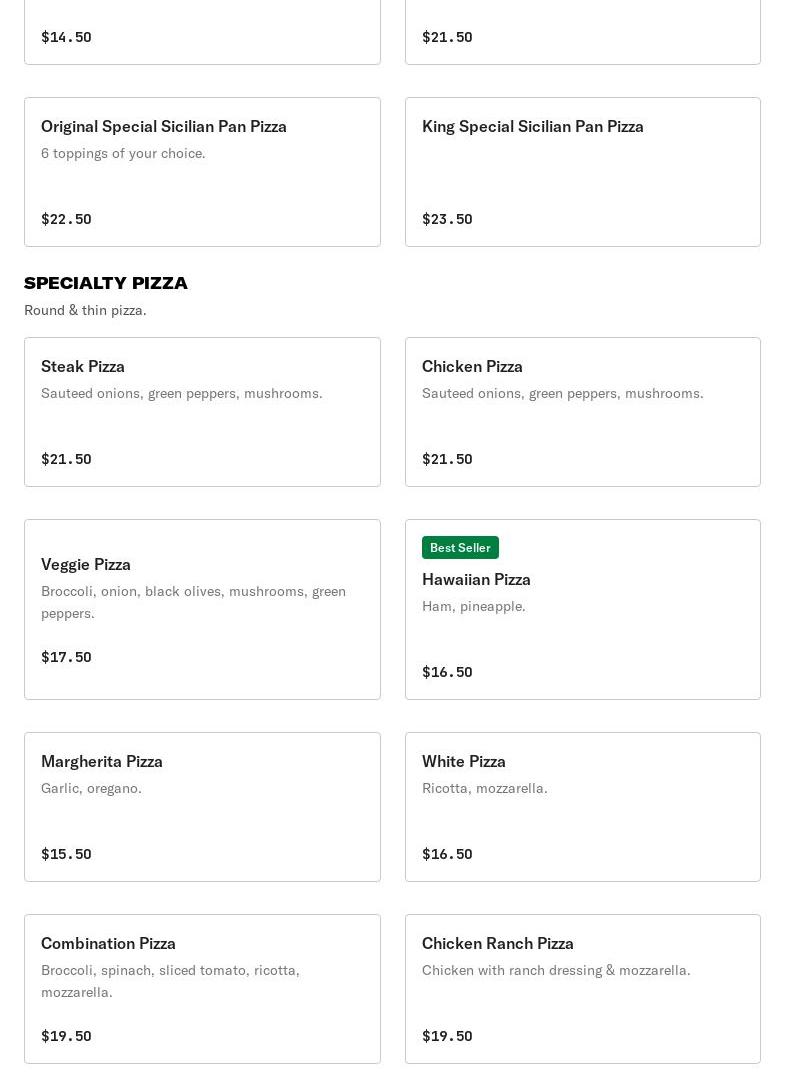Click the Hawaiian Pizza title
The height and width of the screenshot is (1083, 785).
coord(476,579)
